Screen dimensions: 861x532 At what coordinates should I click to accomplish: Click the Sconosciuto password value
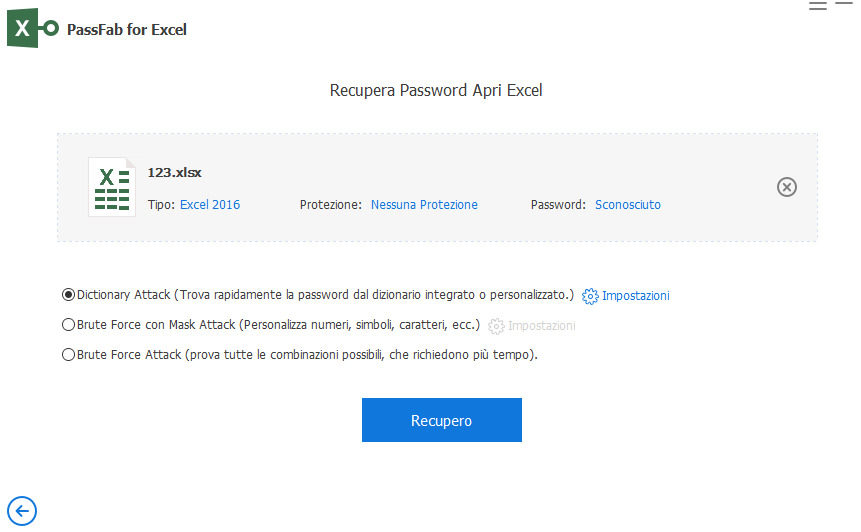coord(628,205)
